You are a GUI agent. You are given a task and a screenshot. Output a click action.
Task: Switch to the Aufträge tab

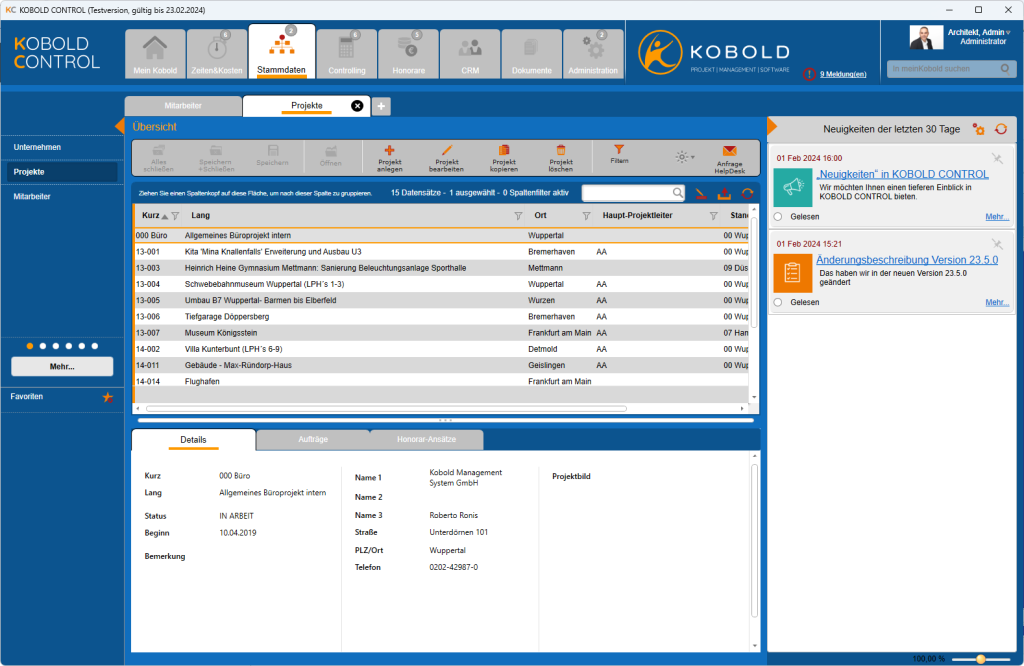(x=313, y=439)
